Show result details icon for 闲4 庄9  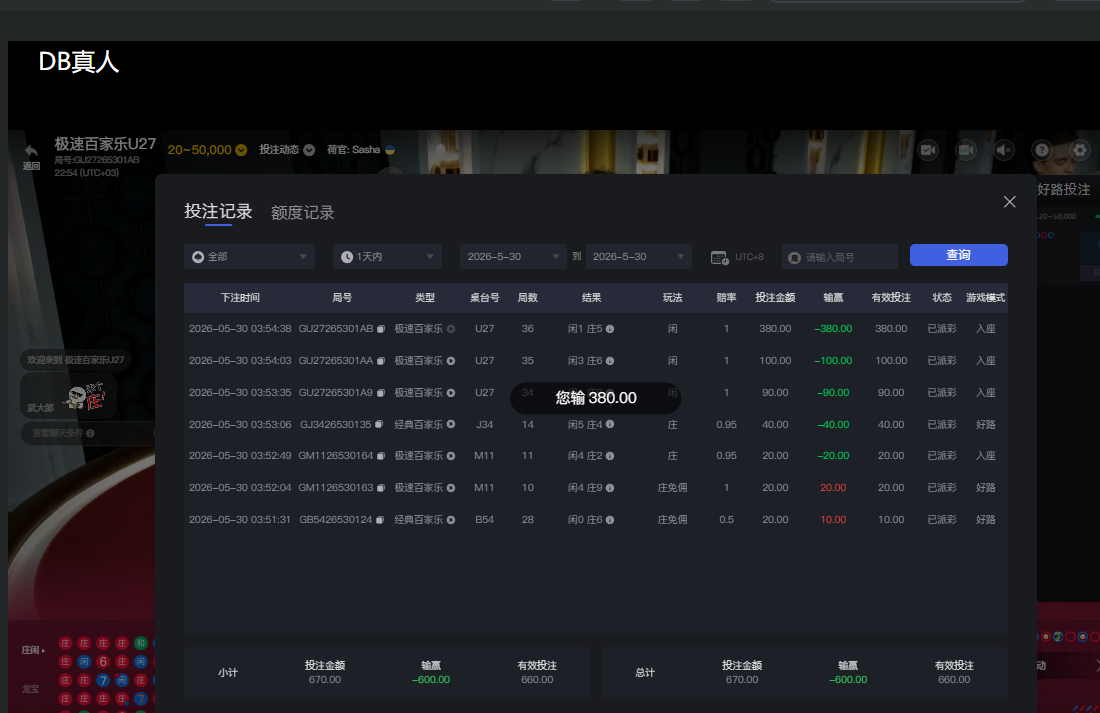coord(610,488)
